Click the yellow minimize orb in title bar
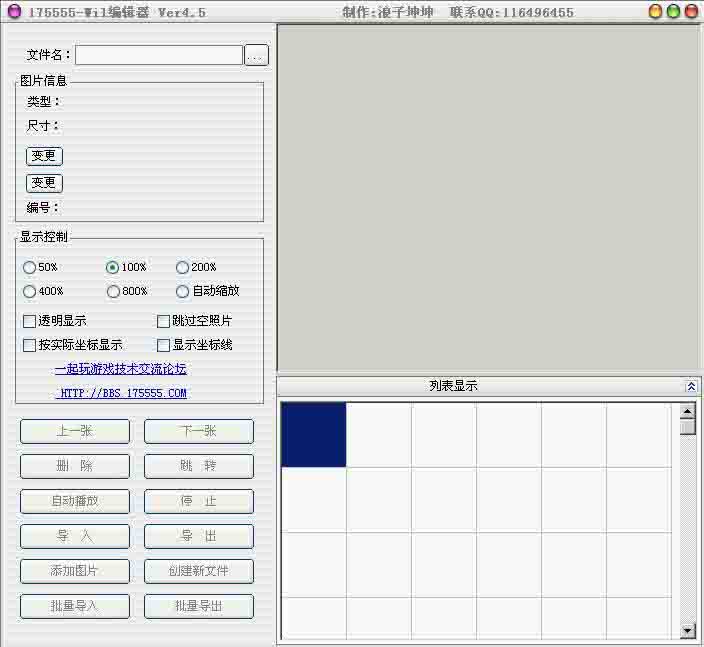Viewport: 704px width, 647px height. point(655,12)
